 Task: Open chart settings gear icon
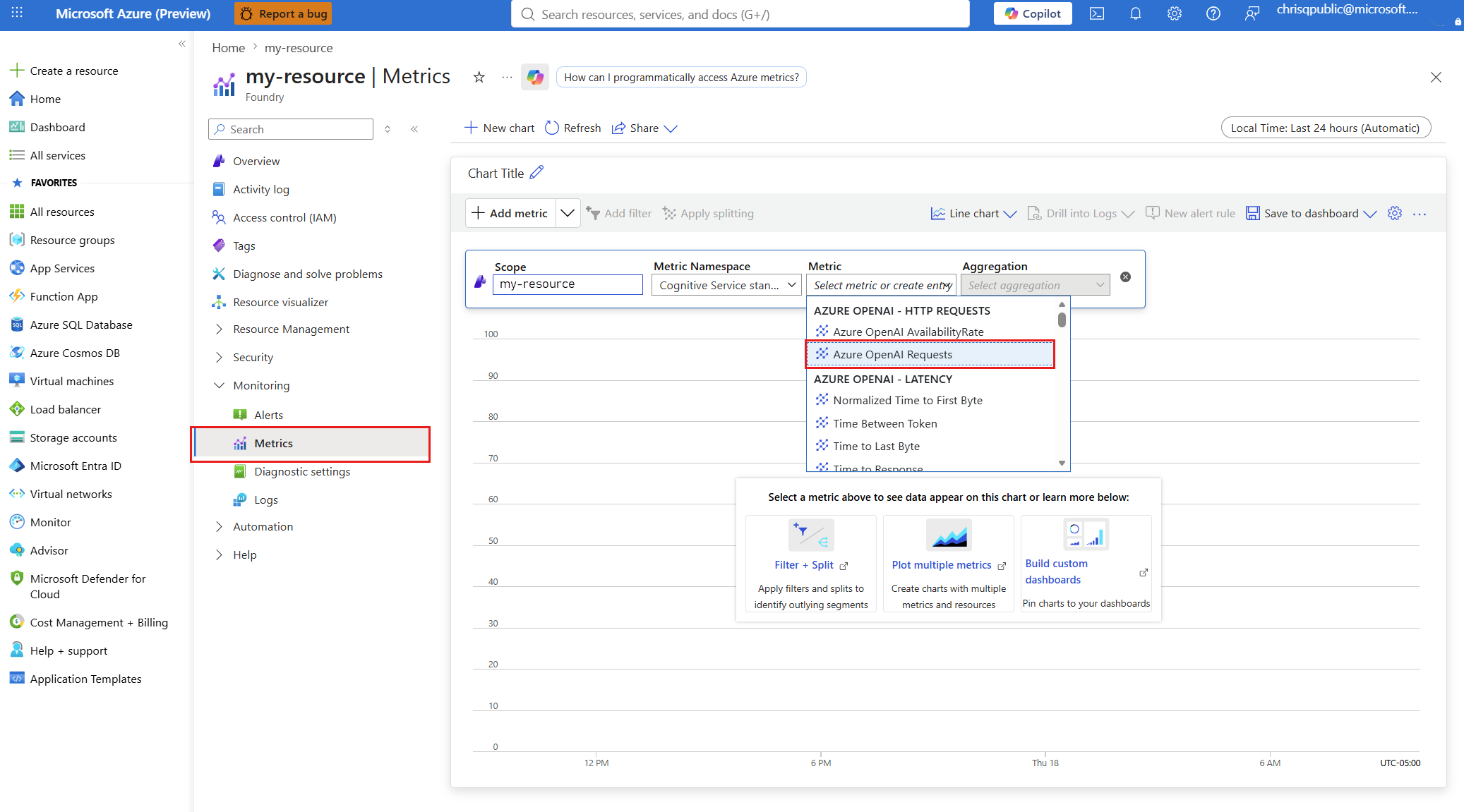coord(1394,213)
